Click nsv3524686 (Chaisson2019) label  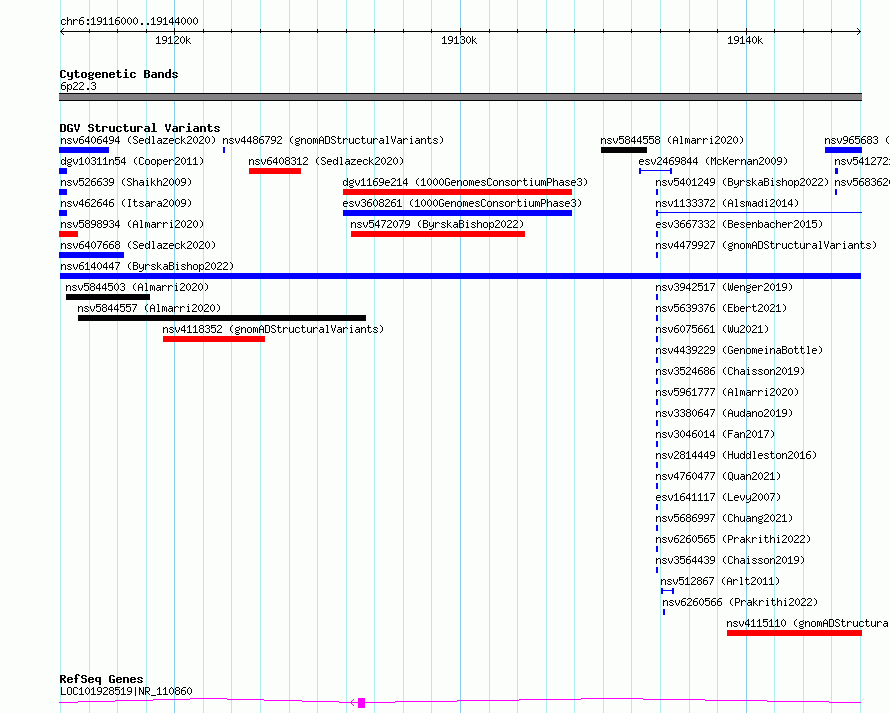(730, 371)
